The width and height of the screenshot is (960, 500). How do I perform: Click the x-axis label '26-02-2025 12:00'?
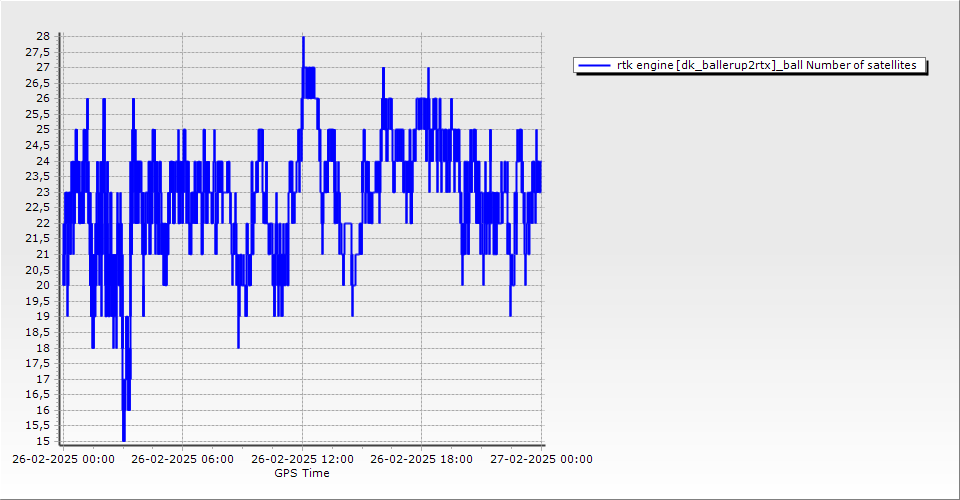tap(302, 459)
